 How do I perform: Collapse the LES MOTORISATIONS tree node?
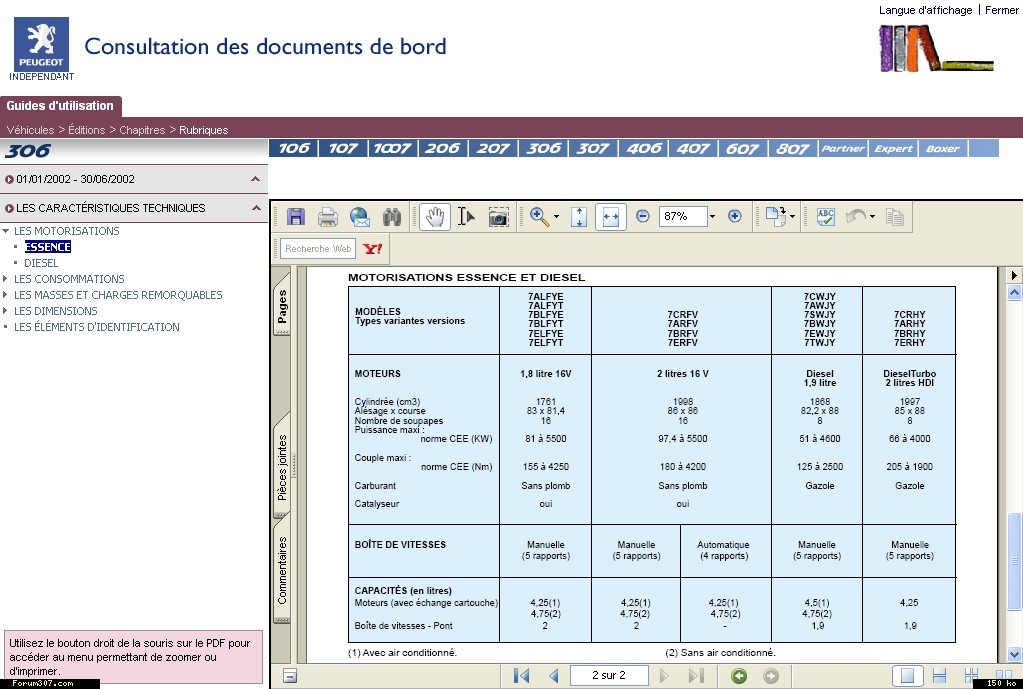pyautogui.click(x=6, y=231)
